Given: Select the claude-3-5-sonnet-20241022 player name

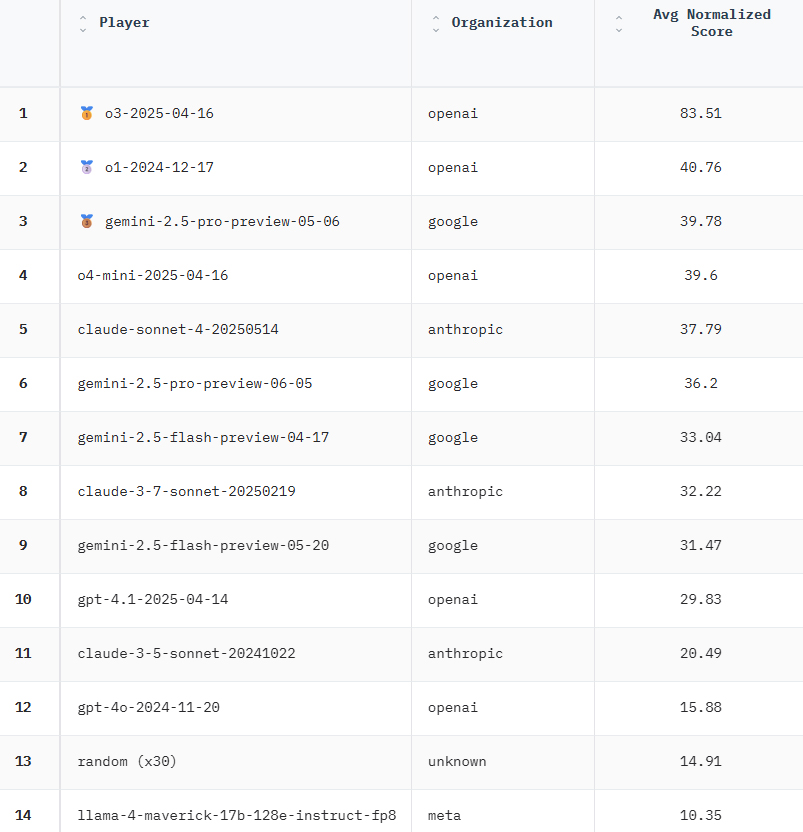Looking at the screenshot, I should (186, 653).
